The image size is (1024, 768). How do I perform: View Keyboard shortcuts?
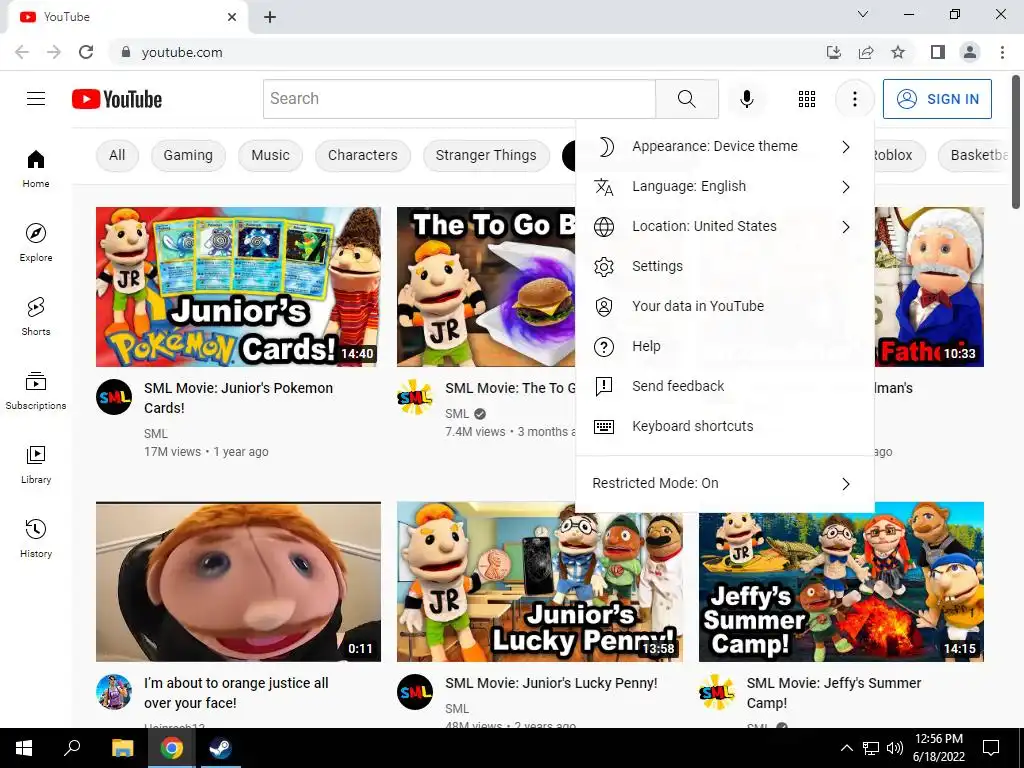[725, 426]
